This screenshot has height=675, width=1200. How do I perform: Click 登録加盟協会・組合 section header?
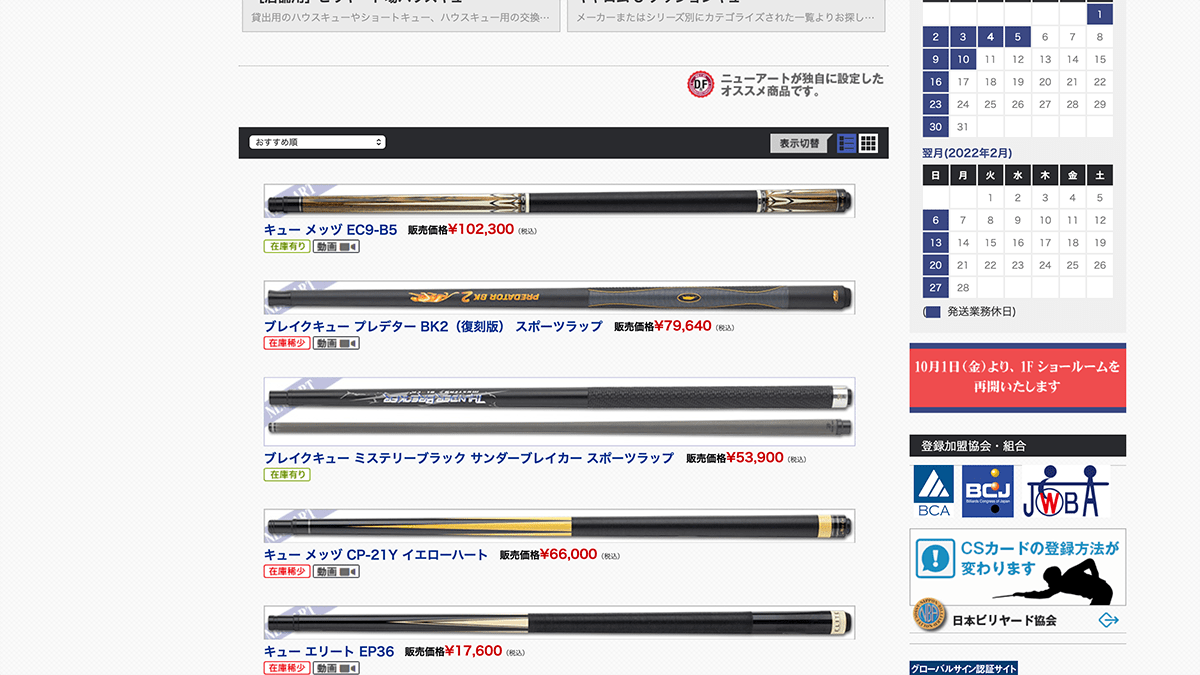tap(1017, 446)
